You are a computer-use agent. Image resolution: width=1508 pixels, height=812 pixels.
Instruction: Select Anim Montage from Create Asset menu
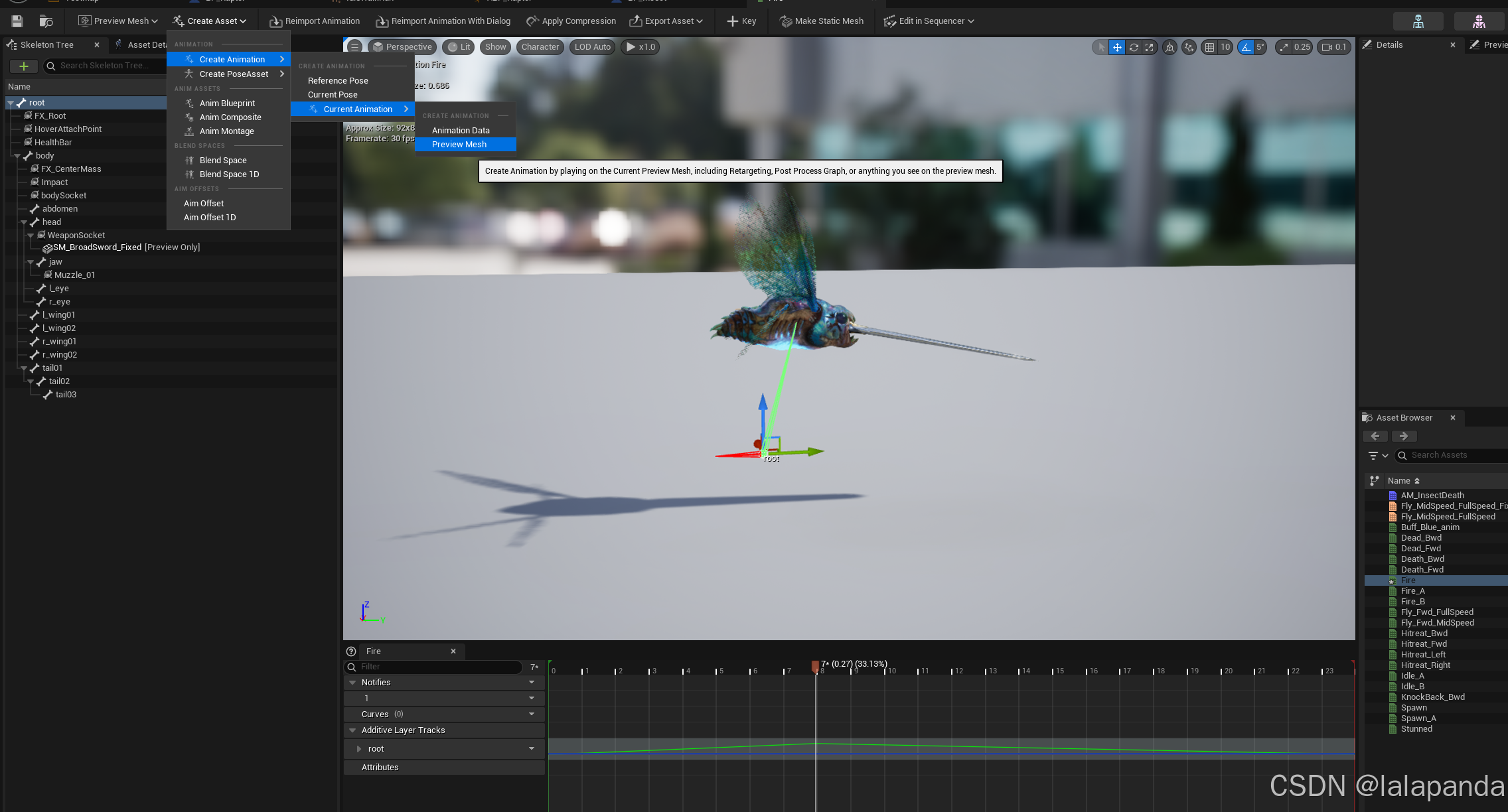click(226, 131)
